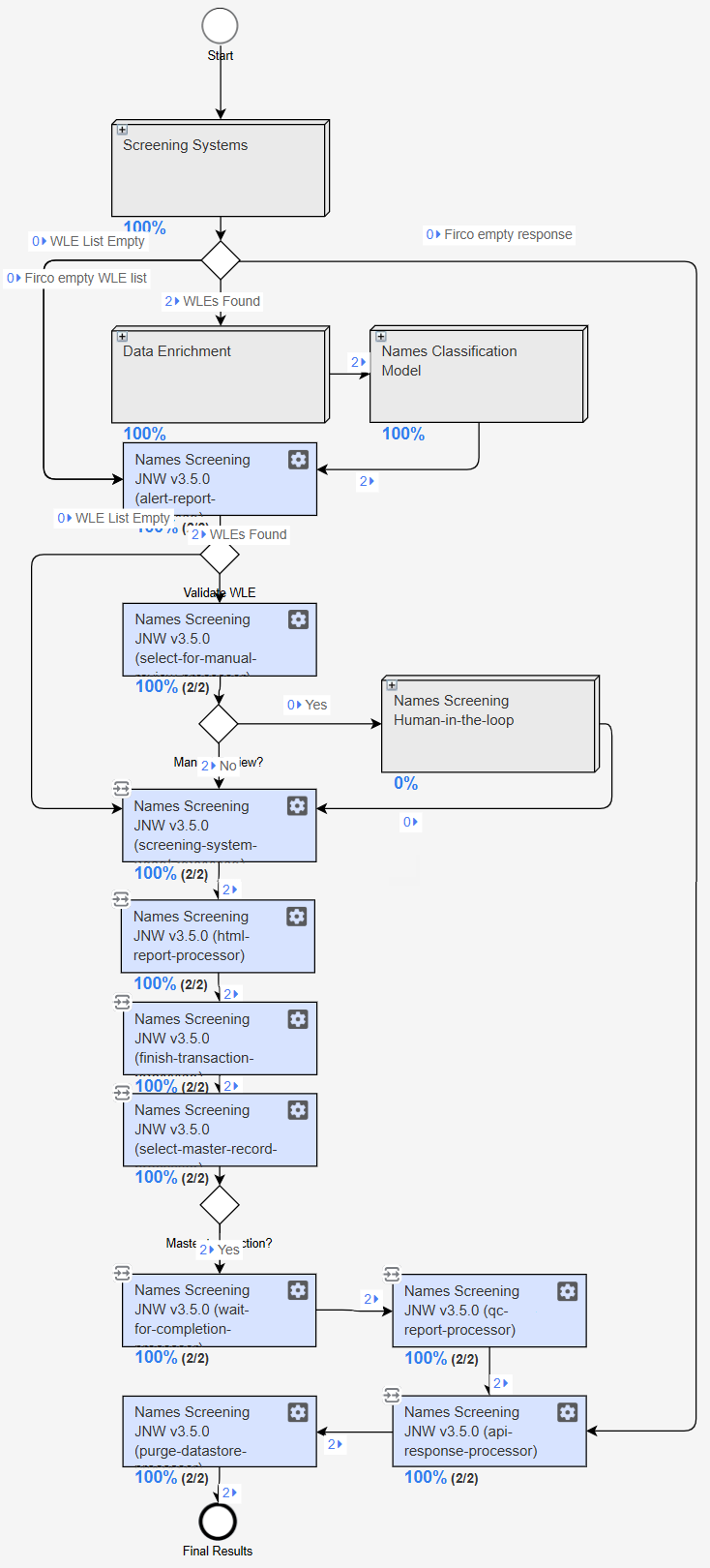The image size is (710, 1568).
Task: Click loop marker on finish-transaction node
Action: click(122, 1002)
